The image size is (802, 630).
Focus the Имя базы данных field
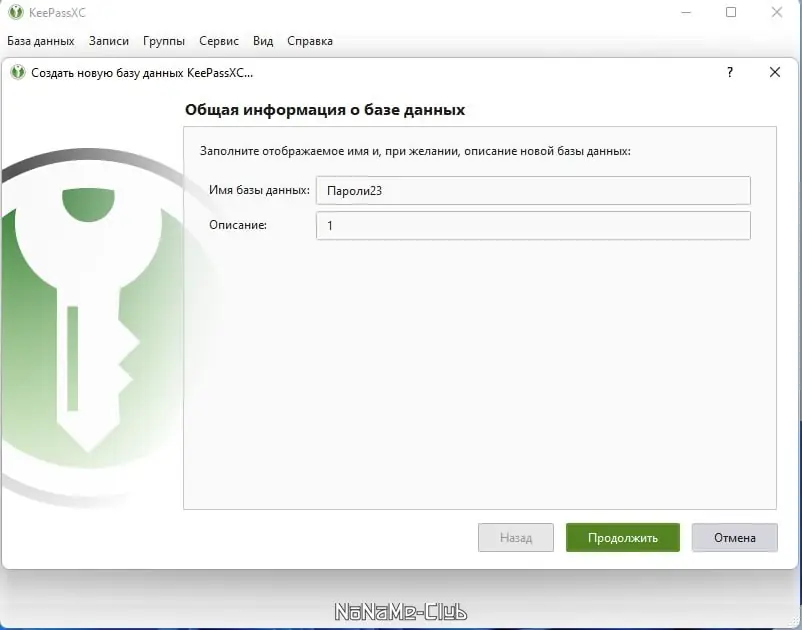533,190
